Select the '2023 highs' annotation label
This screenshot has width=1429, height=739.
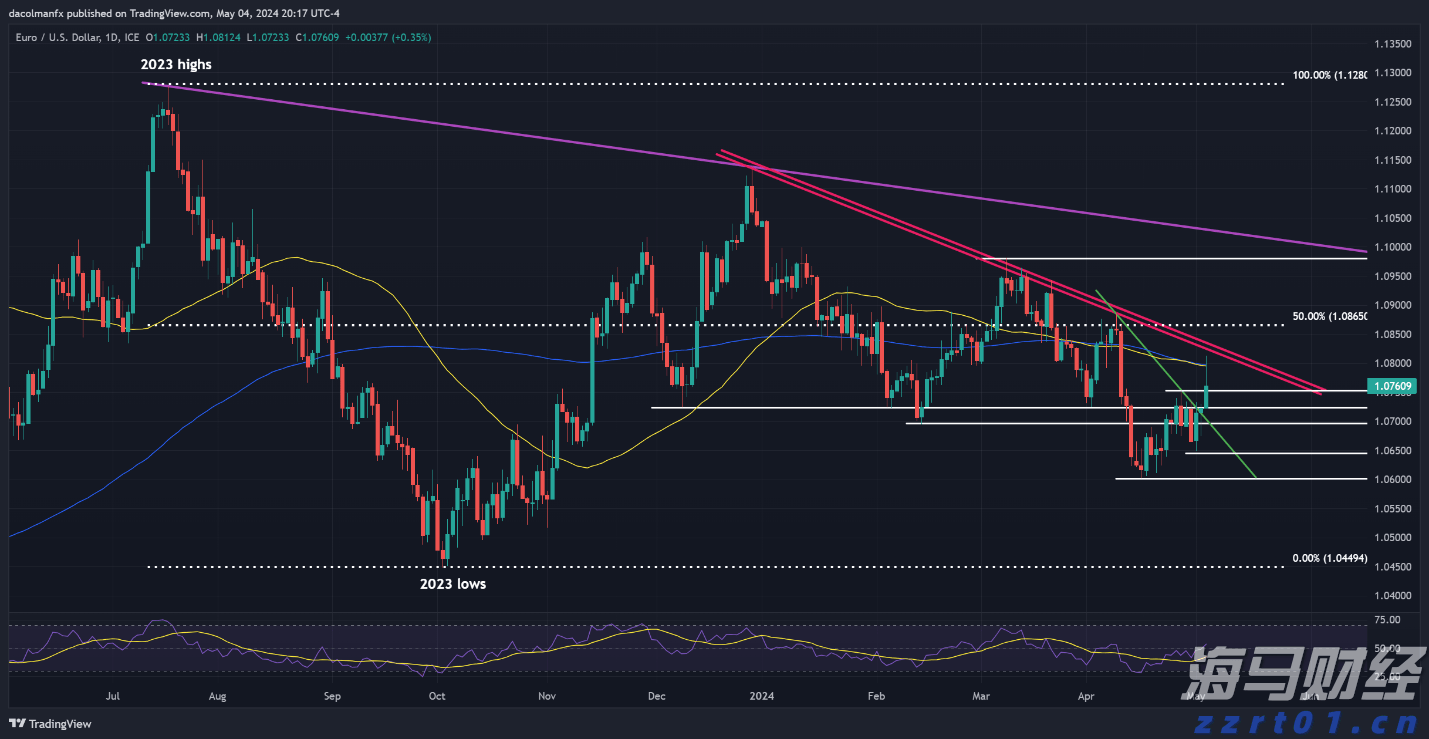(x=176, y=64)
